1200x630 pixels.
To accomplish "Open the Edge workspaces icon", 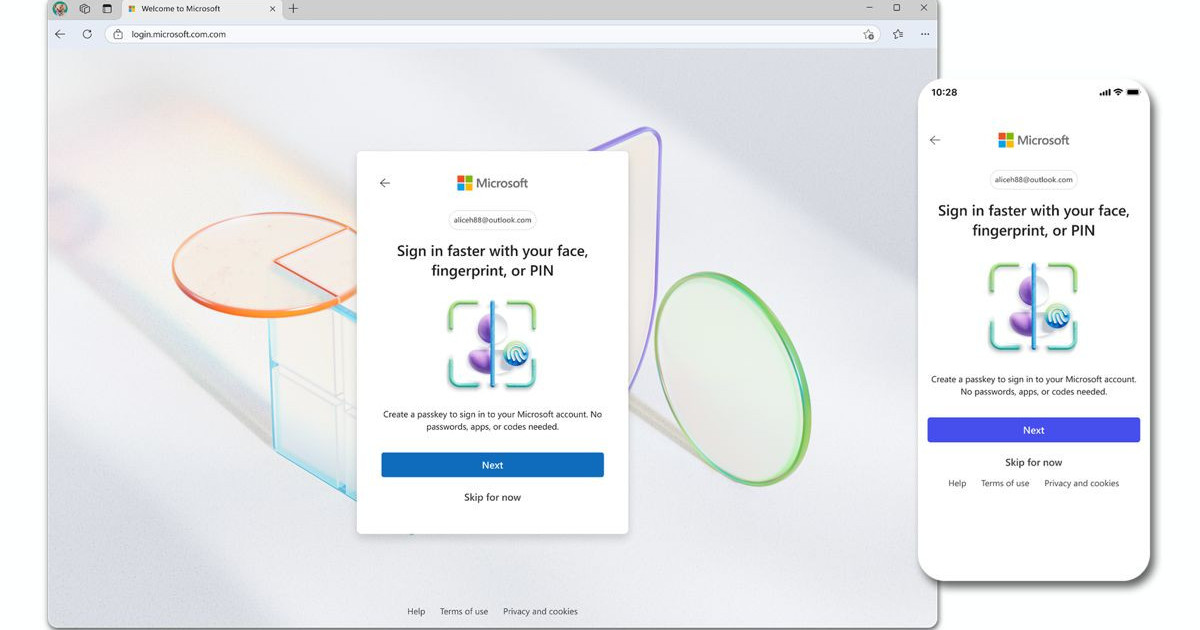I will tap(85, 9).
